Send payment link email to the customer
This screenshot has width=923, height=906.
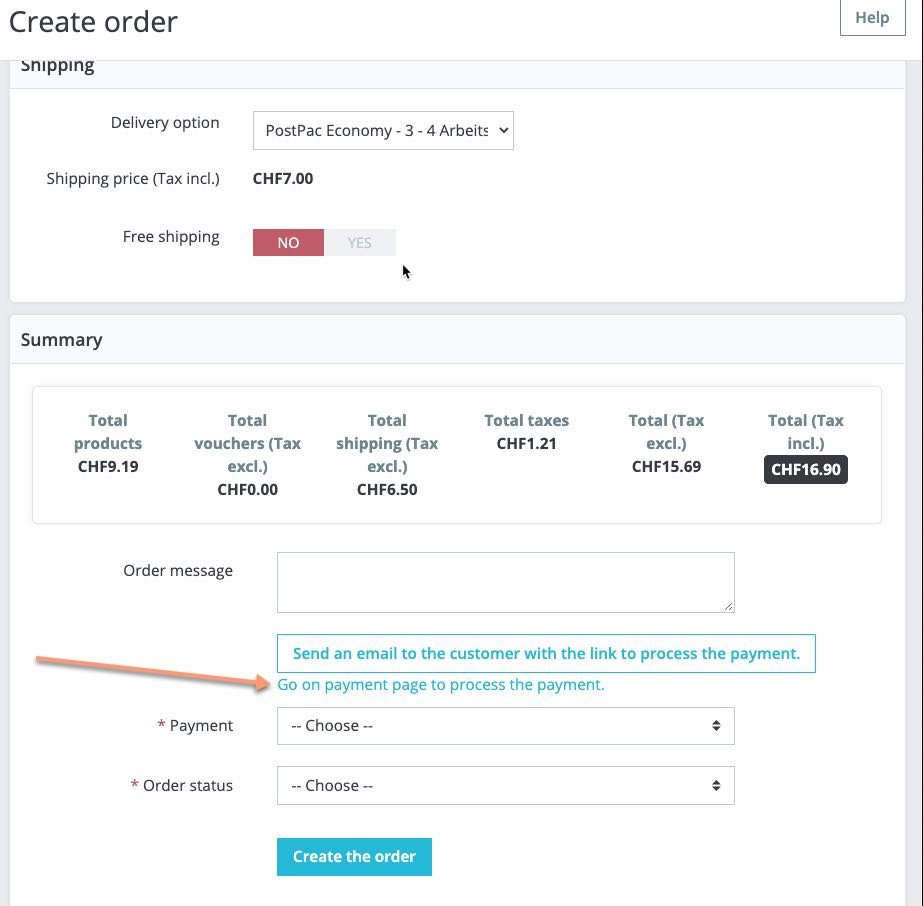(546, 654)
